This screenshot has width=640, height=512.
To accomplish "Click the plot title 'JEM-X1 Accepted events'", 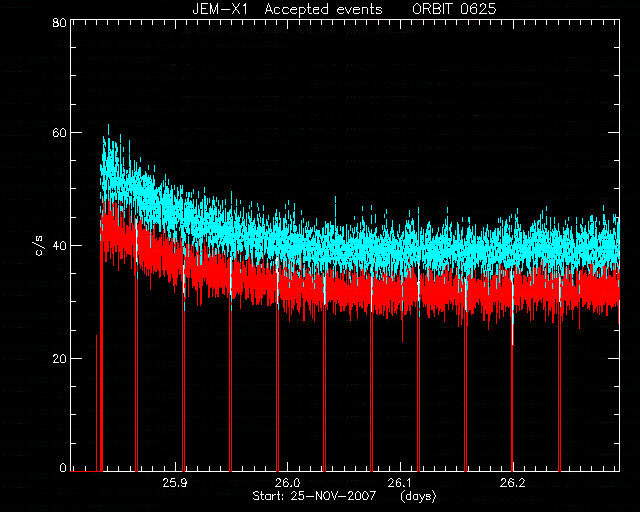I will [287, 9].
